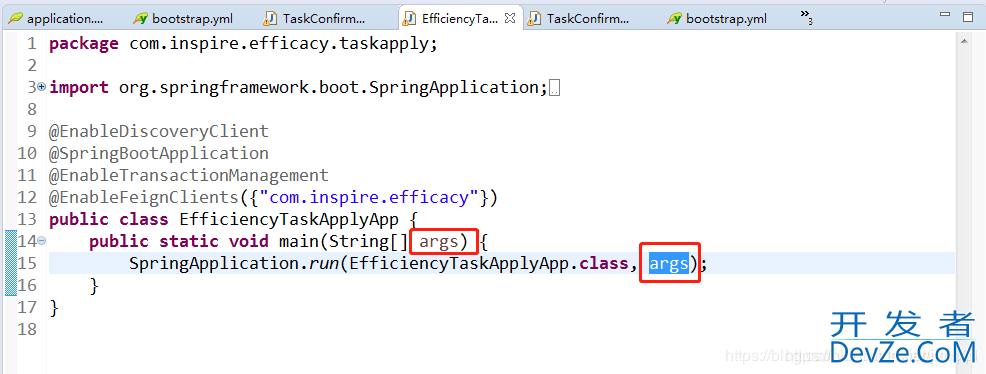
Task: Click the void keyword on line 14
Action: coord(248,241)
